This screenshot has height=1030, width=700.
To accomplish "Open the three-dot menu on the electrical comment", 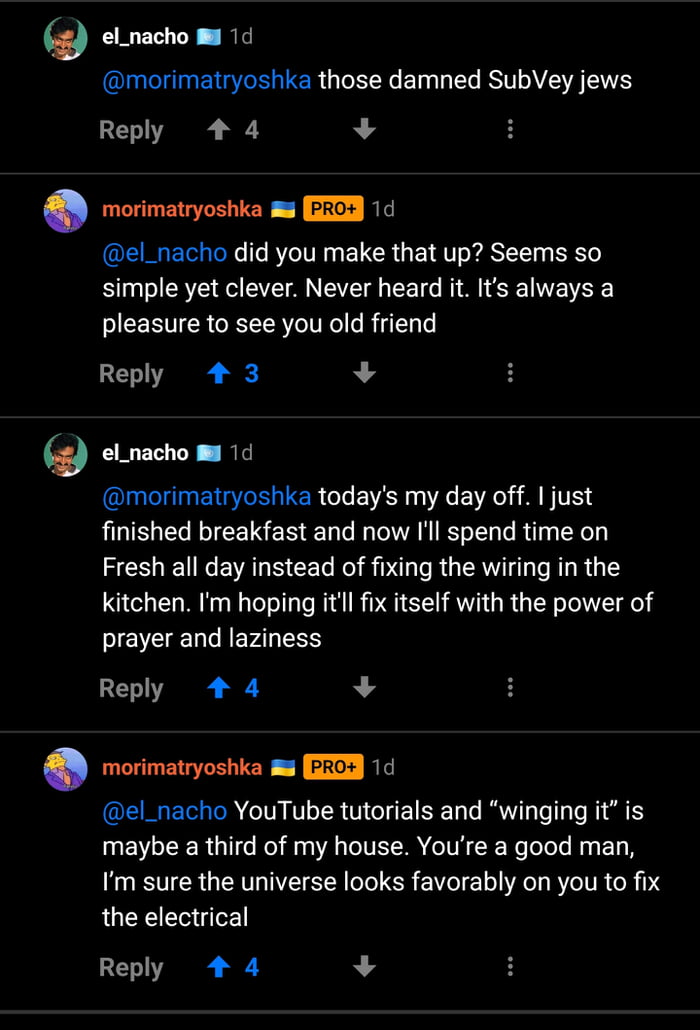I will coord(510,965).
